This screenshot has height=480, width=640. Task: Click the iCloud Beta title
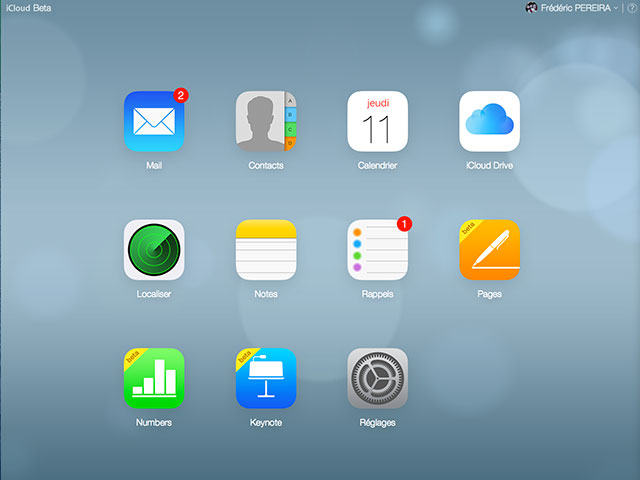(x=29, y=8)
